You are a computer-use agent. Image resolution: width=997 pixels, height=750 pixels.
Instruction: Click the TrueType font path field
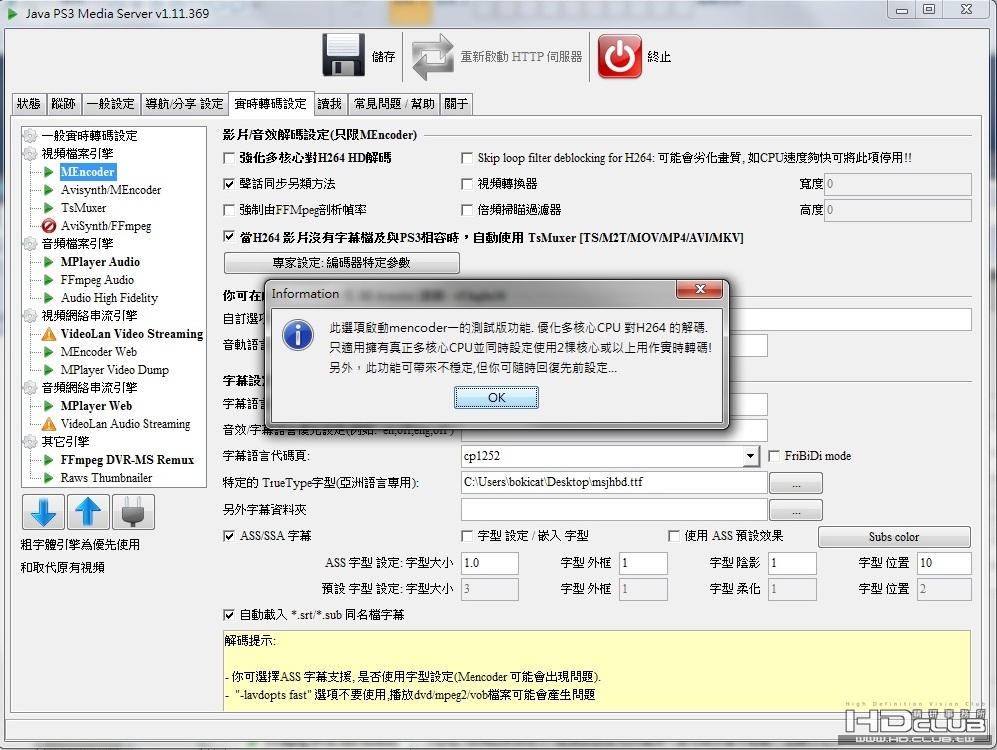coord(614,482)
